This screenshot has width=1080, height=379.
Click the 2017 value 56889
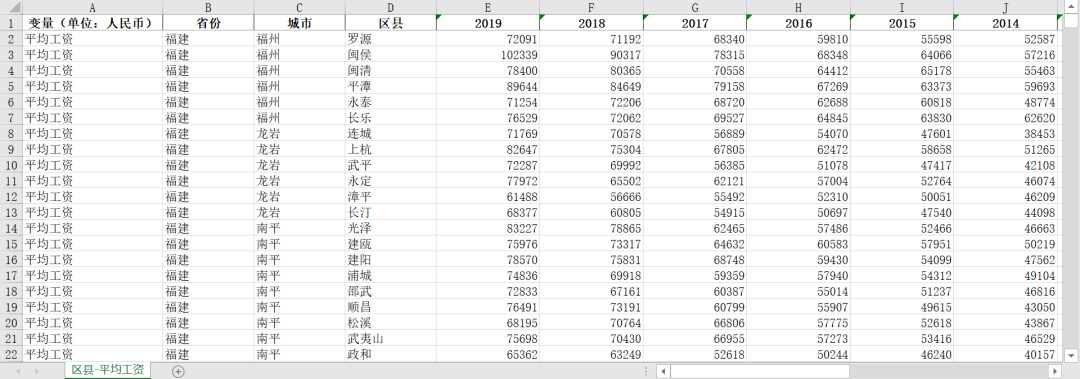coord(695,134)
